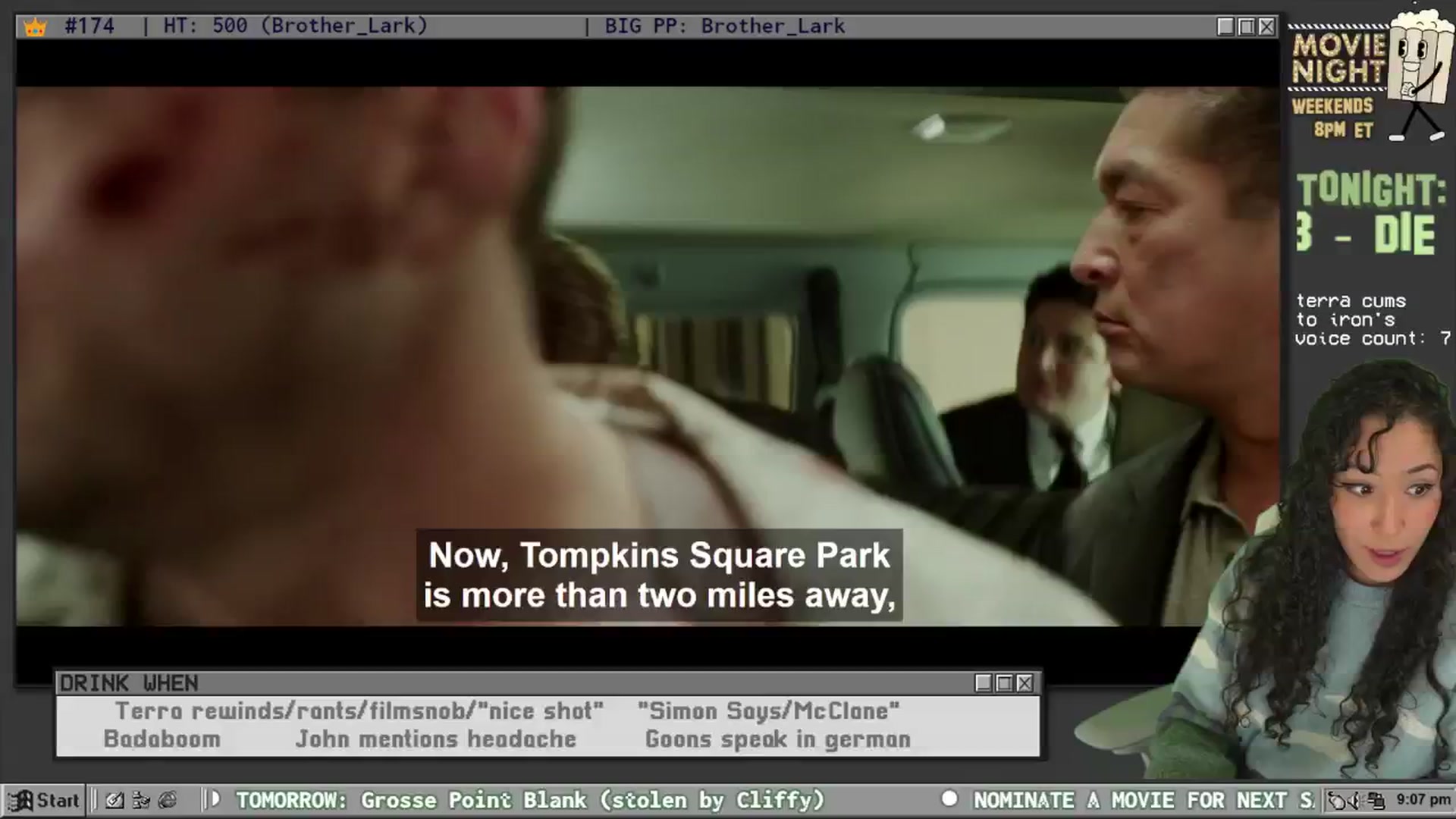
Task: Click the "TOMORROW: Grosse Point Blank" ticker
Action: 530,800
